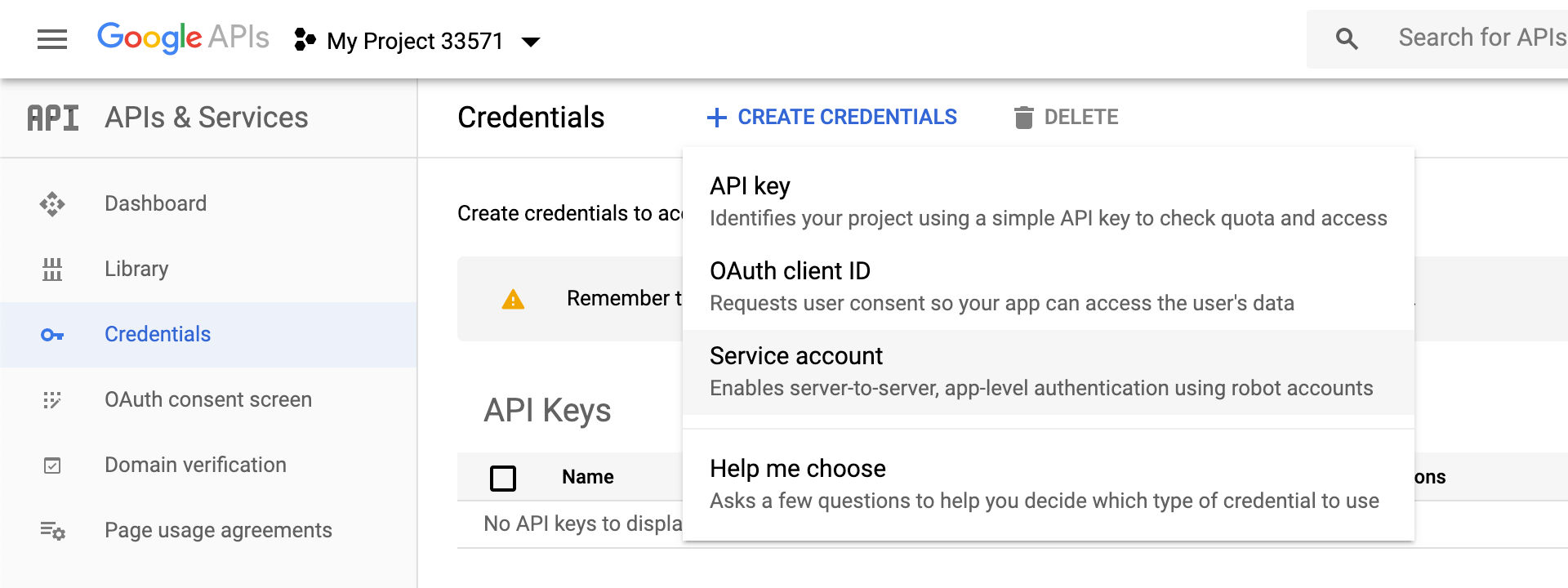Click the OAuth consent screen icon
The image size is (1568, 588).
coord(52,400)
